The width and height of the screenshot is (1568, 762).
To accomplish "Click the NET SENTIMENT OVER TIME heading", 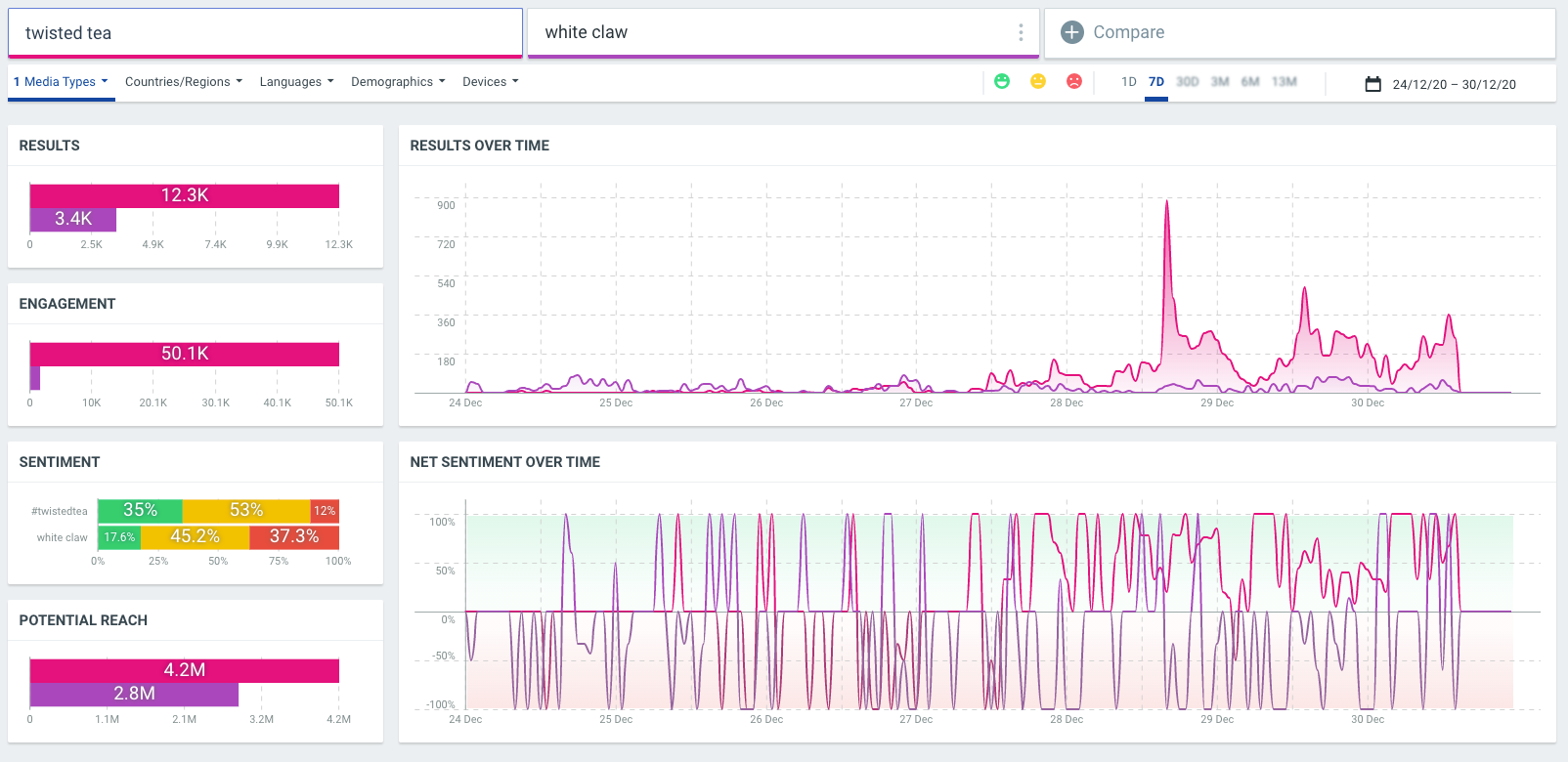I will (x=505, y=462).
